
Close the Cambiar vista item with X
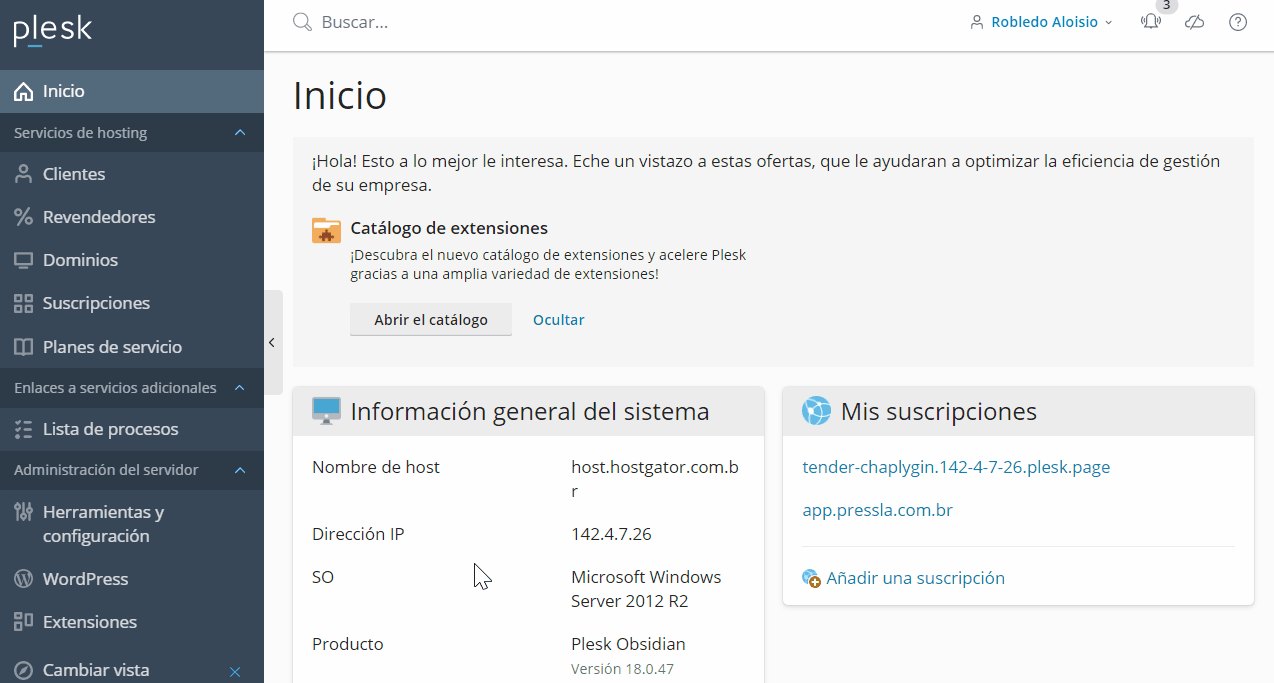[235, 671]
